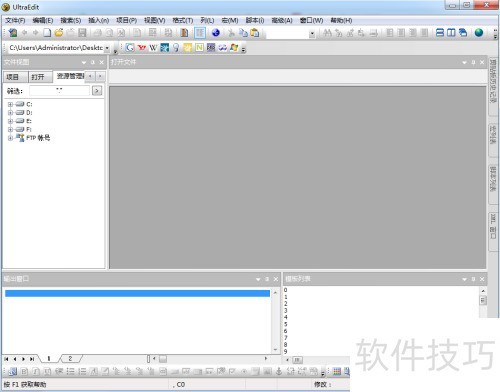This screenshot has height=392, width=500.
Task: Open the color palette grid icon
Action: (x=337, y=371)
